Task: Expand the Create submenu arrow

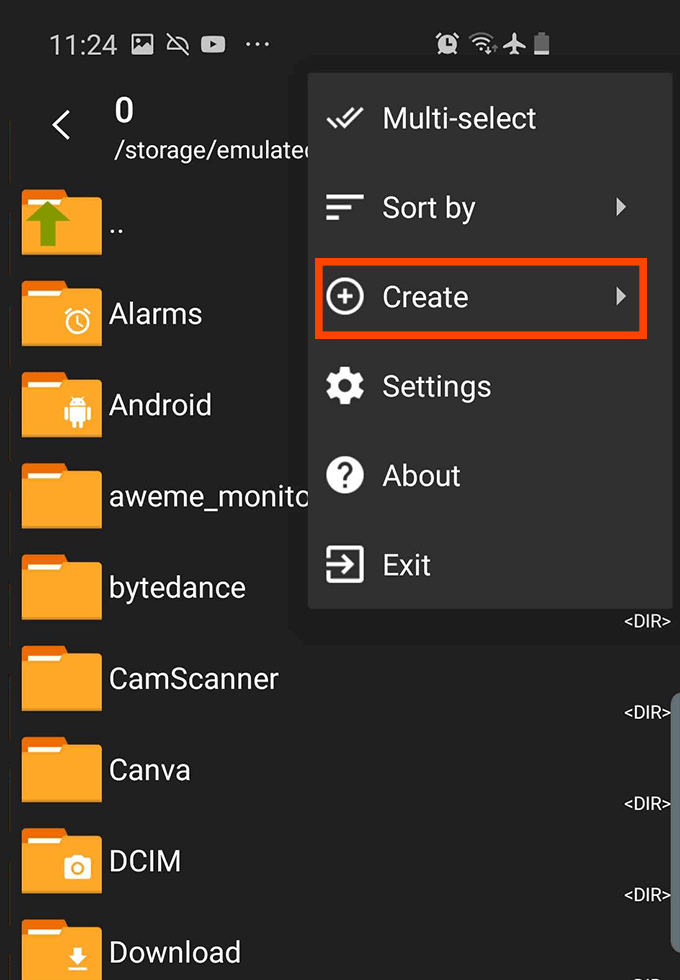Action: [x=622, y=297]
